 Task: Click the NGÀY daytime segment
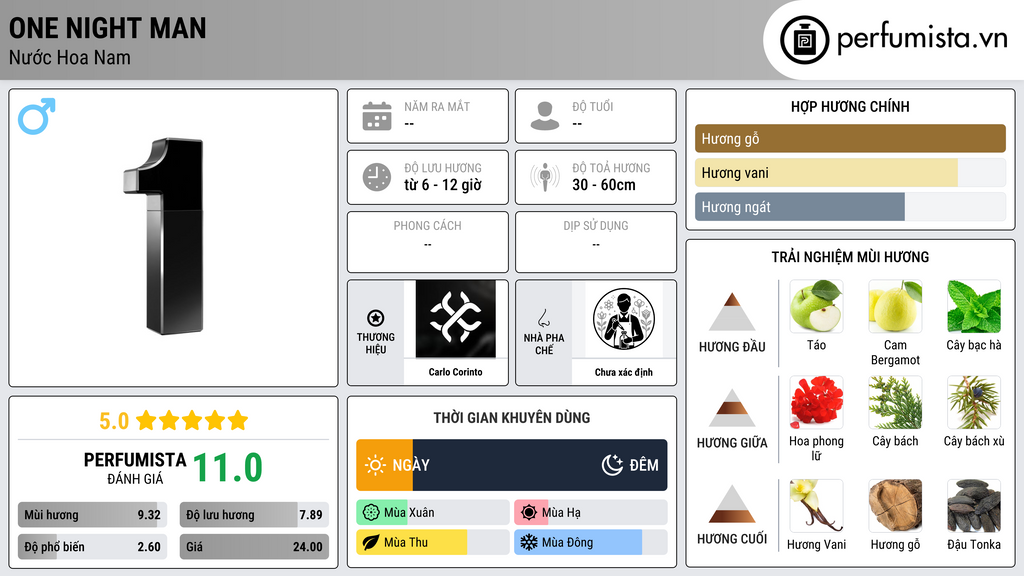click(385, 465)
